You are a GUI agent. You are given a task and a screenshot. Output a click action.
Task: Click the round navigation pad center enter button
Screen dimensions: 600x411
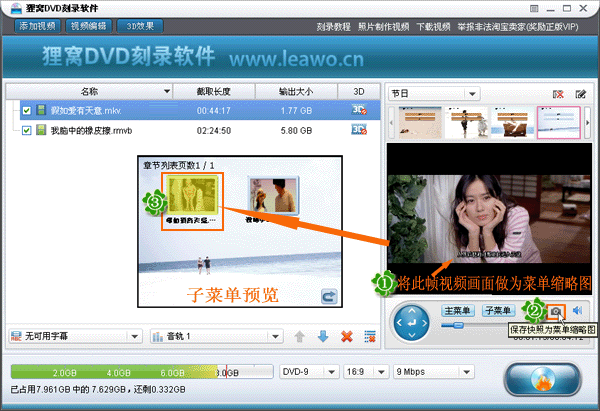pyautogui.click(x=411, y=323)
